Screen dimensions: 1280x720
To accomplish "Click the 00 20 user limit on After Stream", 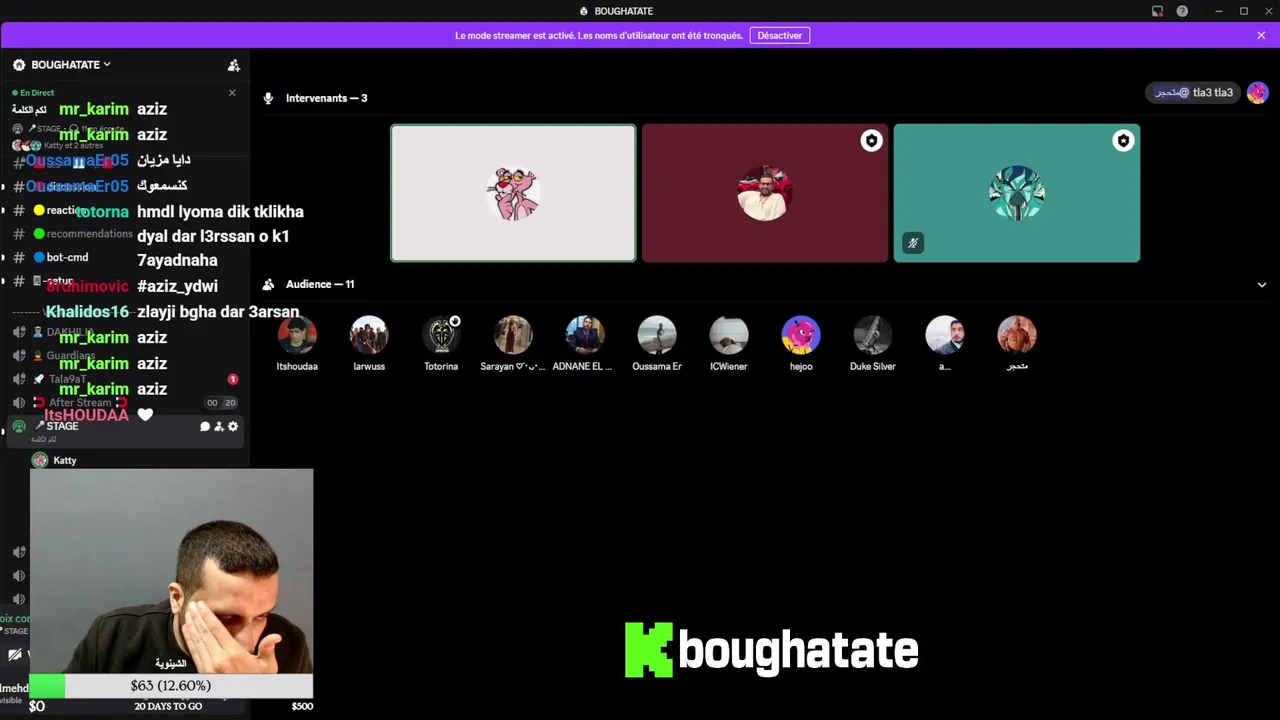I will pyautogui.click(x=221, y=403).
